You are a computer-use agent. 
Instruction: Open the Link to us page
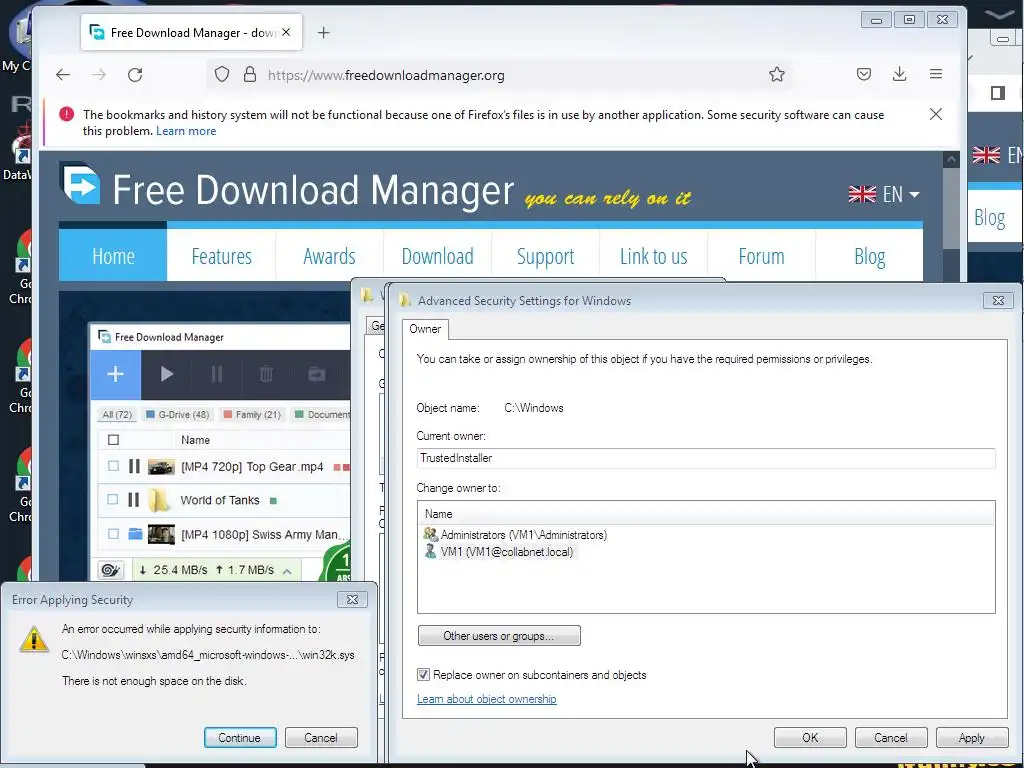[x=654, y=256]
